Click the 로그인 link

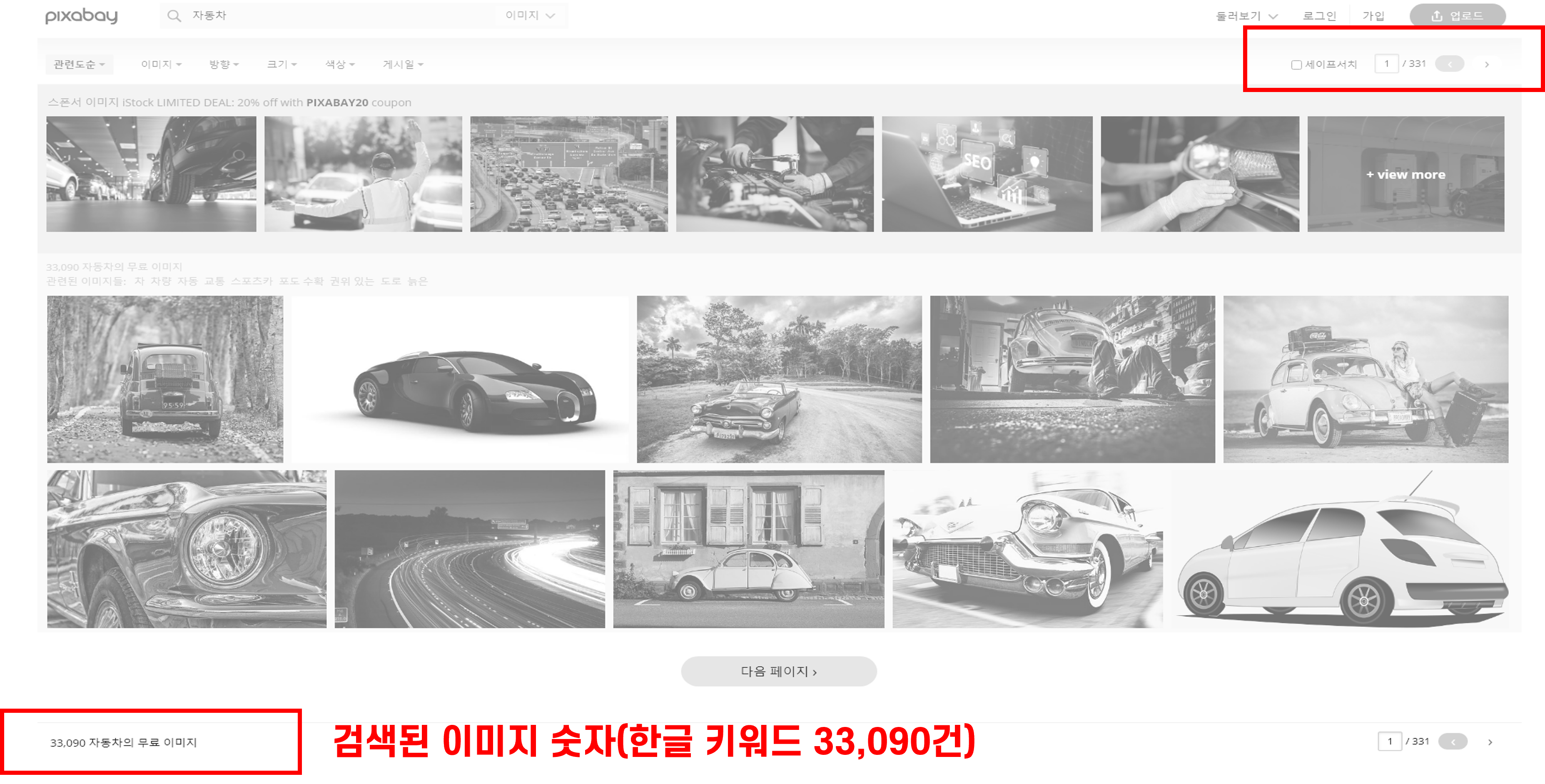coord(1319,16)
